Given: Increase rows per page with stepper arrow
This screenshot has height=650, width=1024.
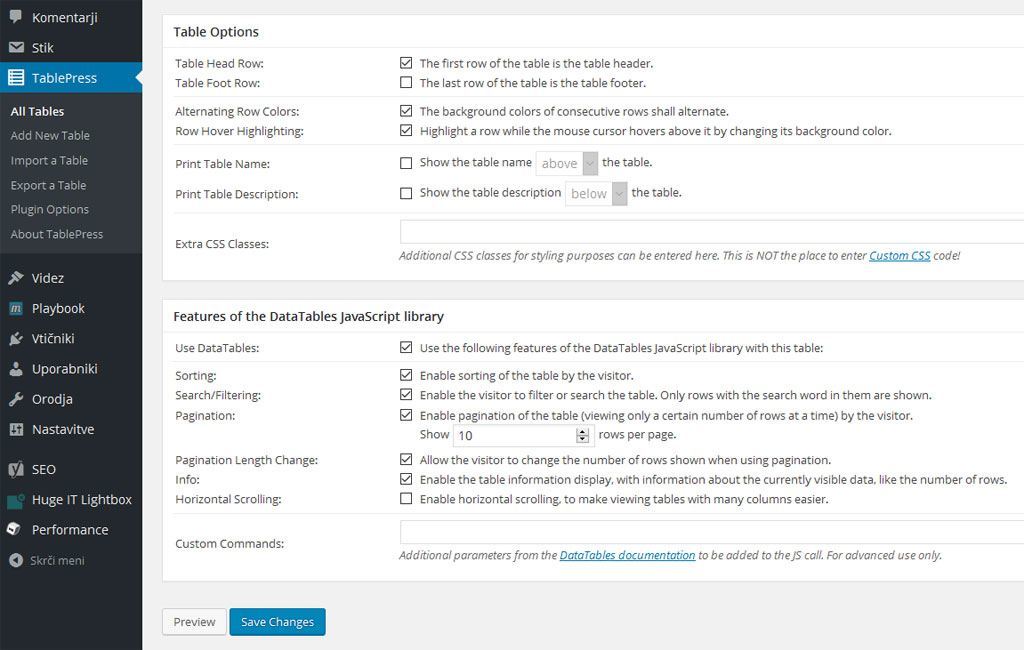Looking at the screenshot, I should [583, 431].
